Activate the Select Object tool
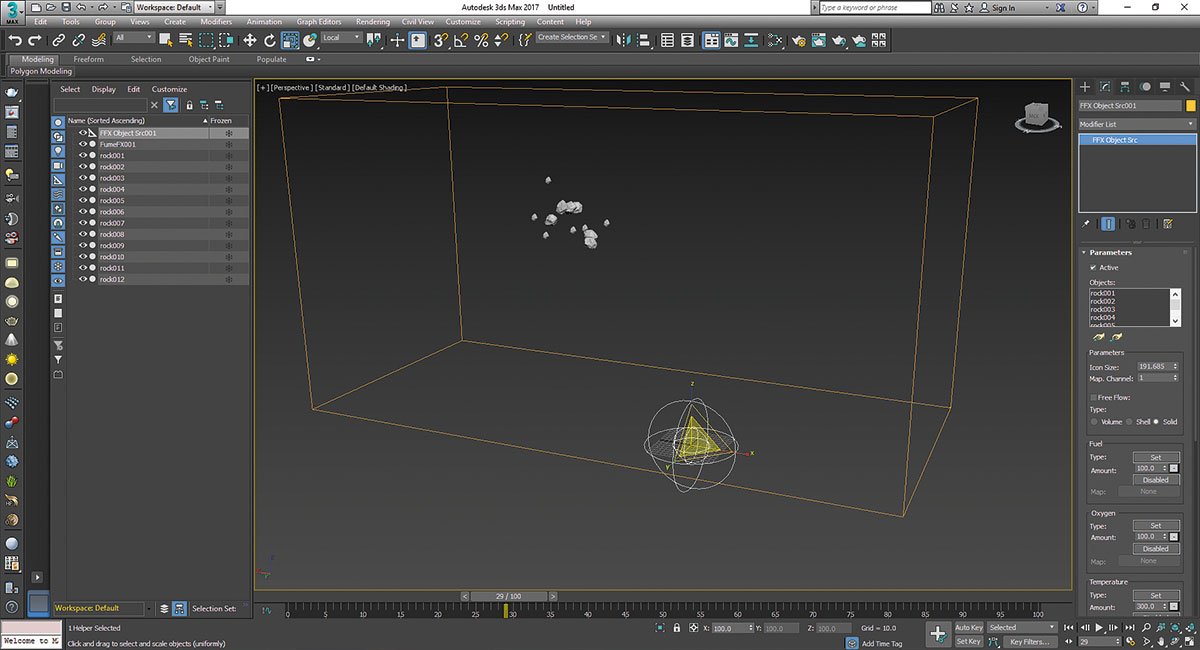The image size is (1200, 650). 165,40
